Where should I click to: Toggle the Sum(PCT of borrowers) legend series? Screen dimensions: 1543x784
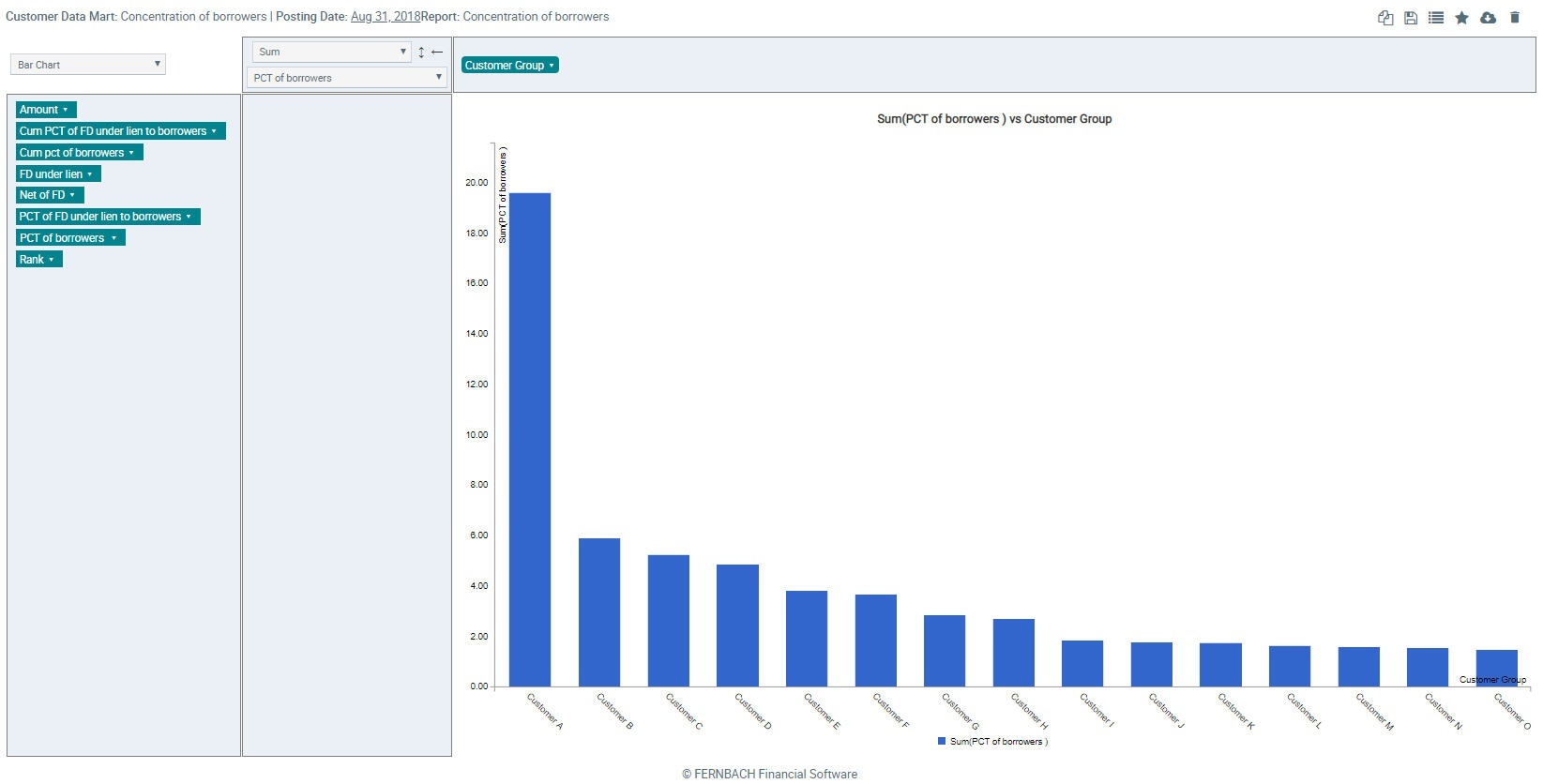[992, 742]
